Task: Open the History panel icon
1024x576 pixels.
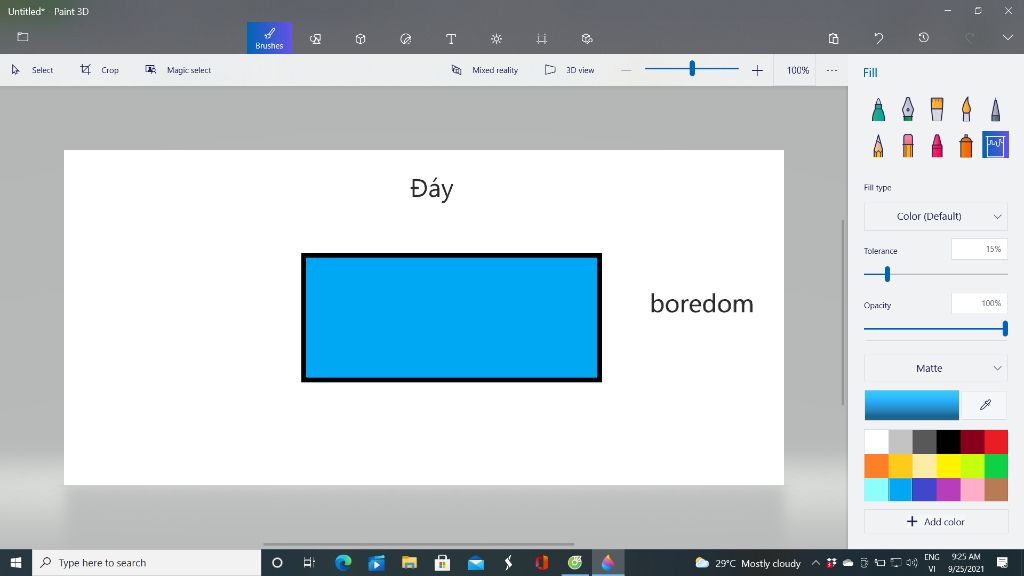Action: [x=923, y=38]
